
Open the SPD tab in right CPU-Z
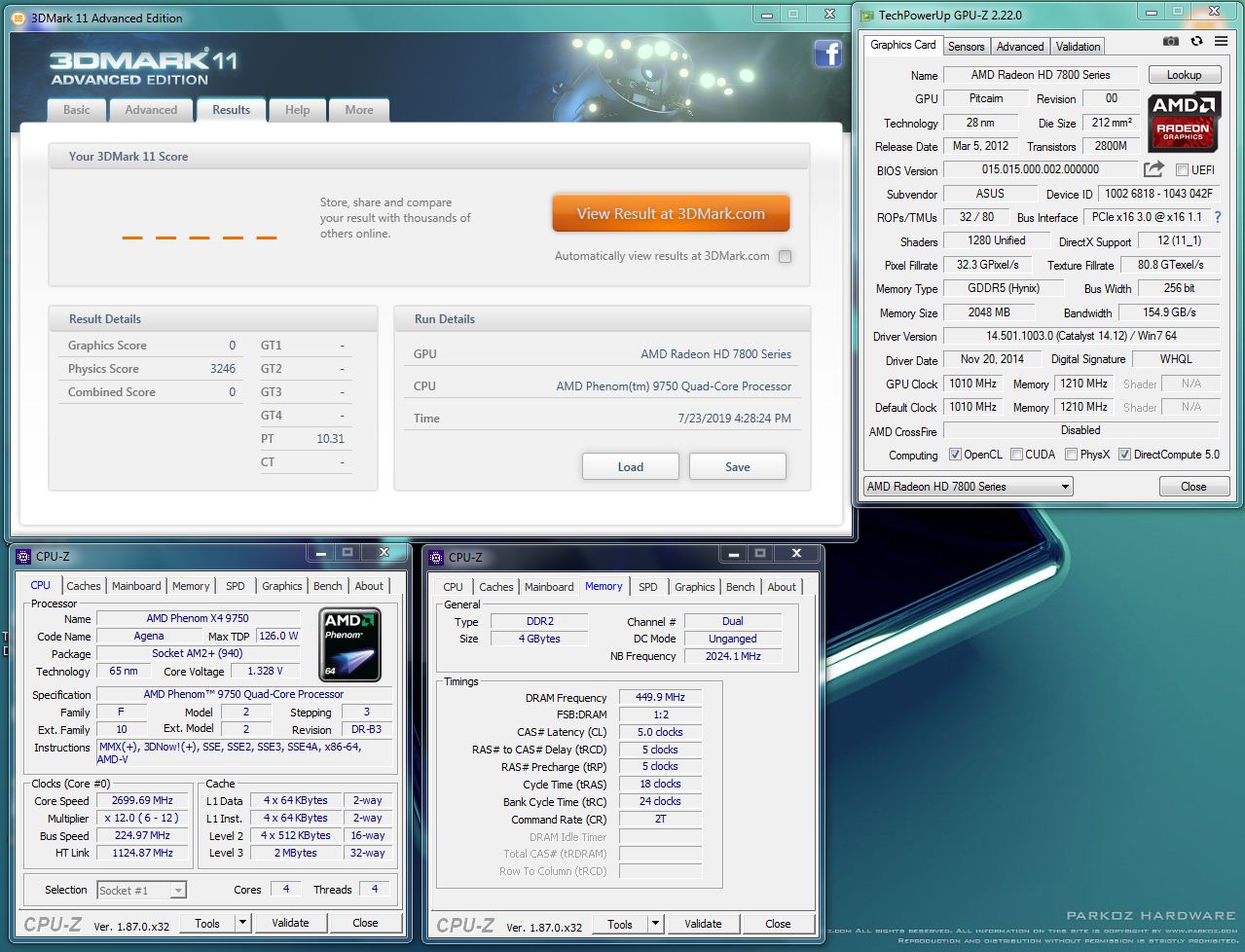pos(647,587)
